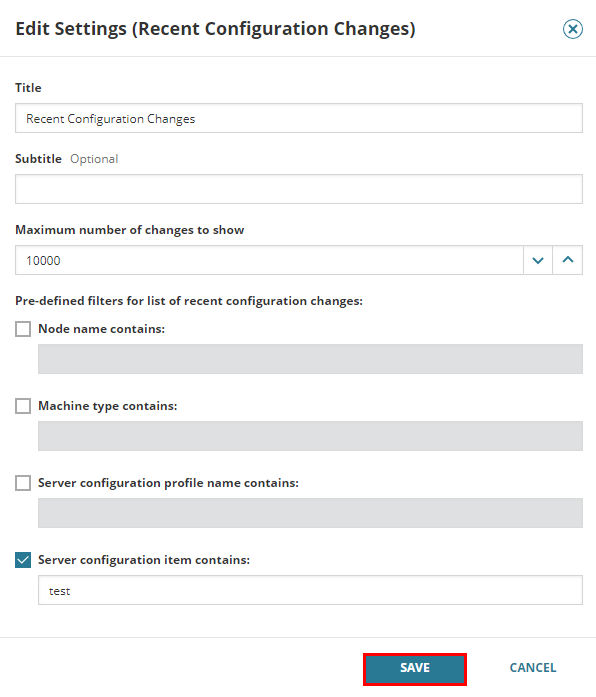Screen dimensions: 596x697
Task: Save the settings
Action: pos(415,668)
